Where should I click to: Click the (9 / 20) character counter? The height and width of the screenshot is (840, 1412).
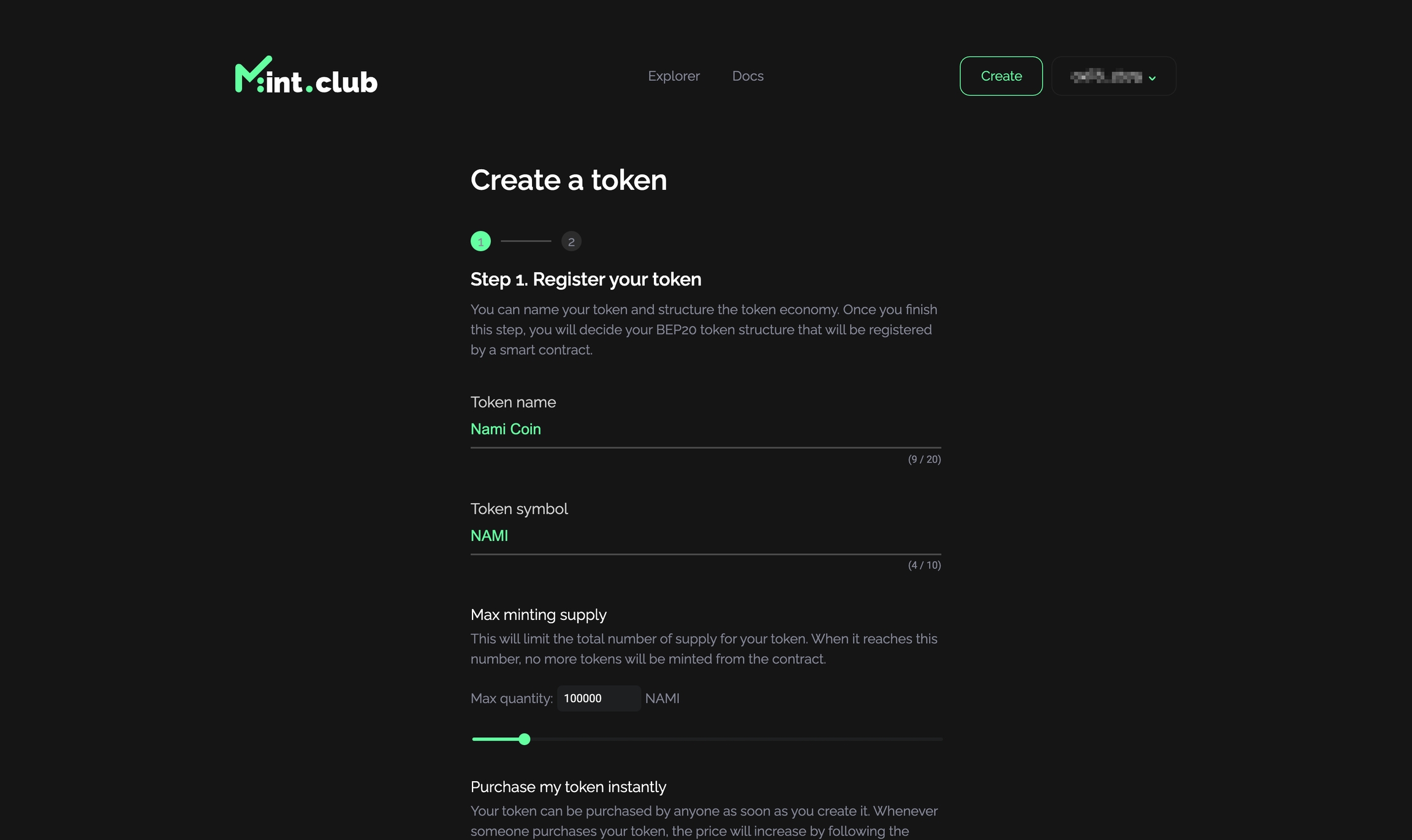[924, 460]
